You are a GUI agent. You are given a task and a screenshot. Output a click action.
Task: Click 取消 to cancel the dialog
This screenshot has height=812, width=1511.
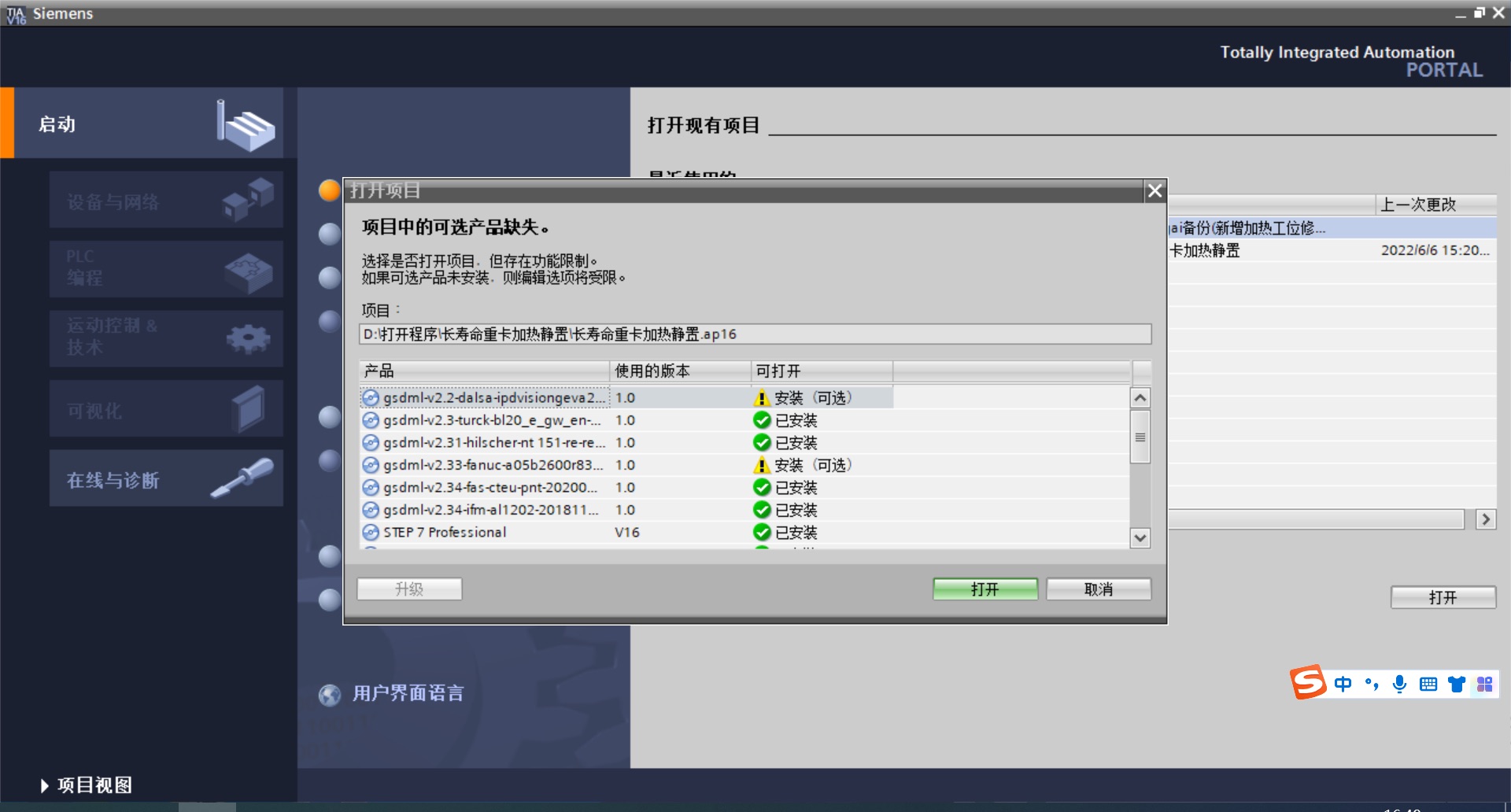1099,589
